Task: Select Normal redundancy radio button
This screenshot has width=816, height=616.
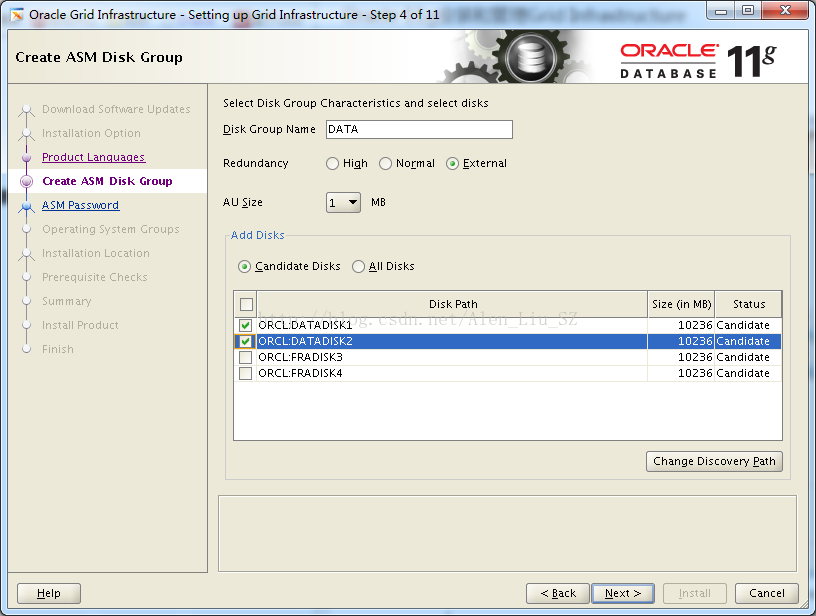Action: [385, 164]
